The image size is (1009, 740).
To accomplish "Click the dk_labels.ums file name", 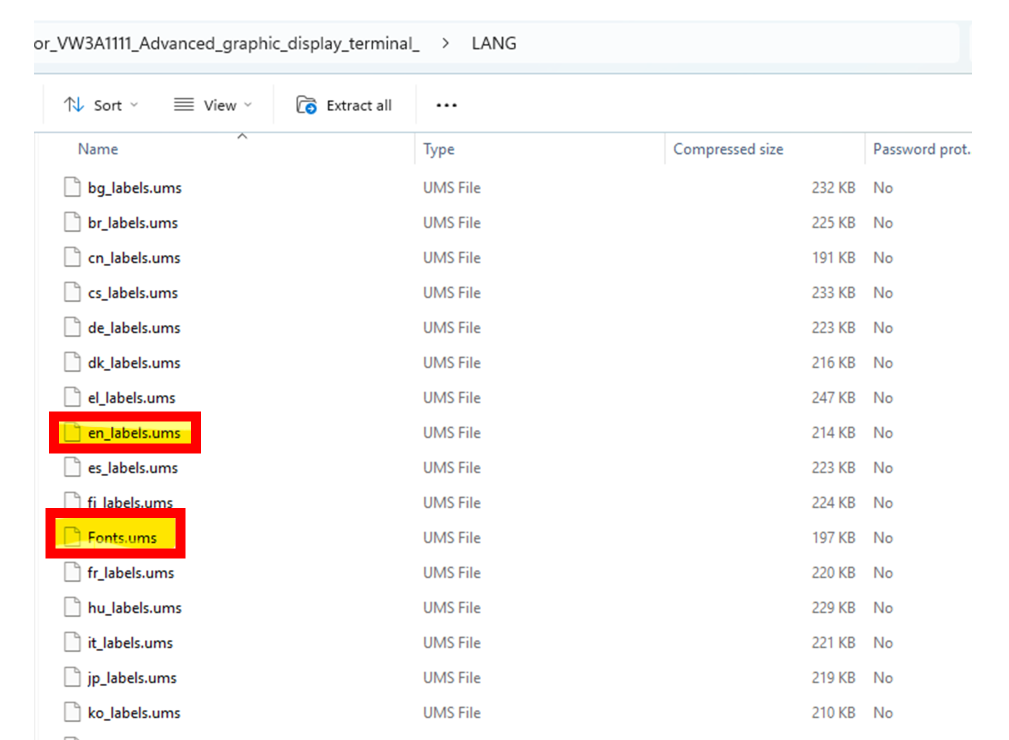I will 134,363.
